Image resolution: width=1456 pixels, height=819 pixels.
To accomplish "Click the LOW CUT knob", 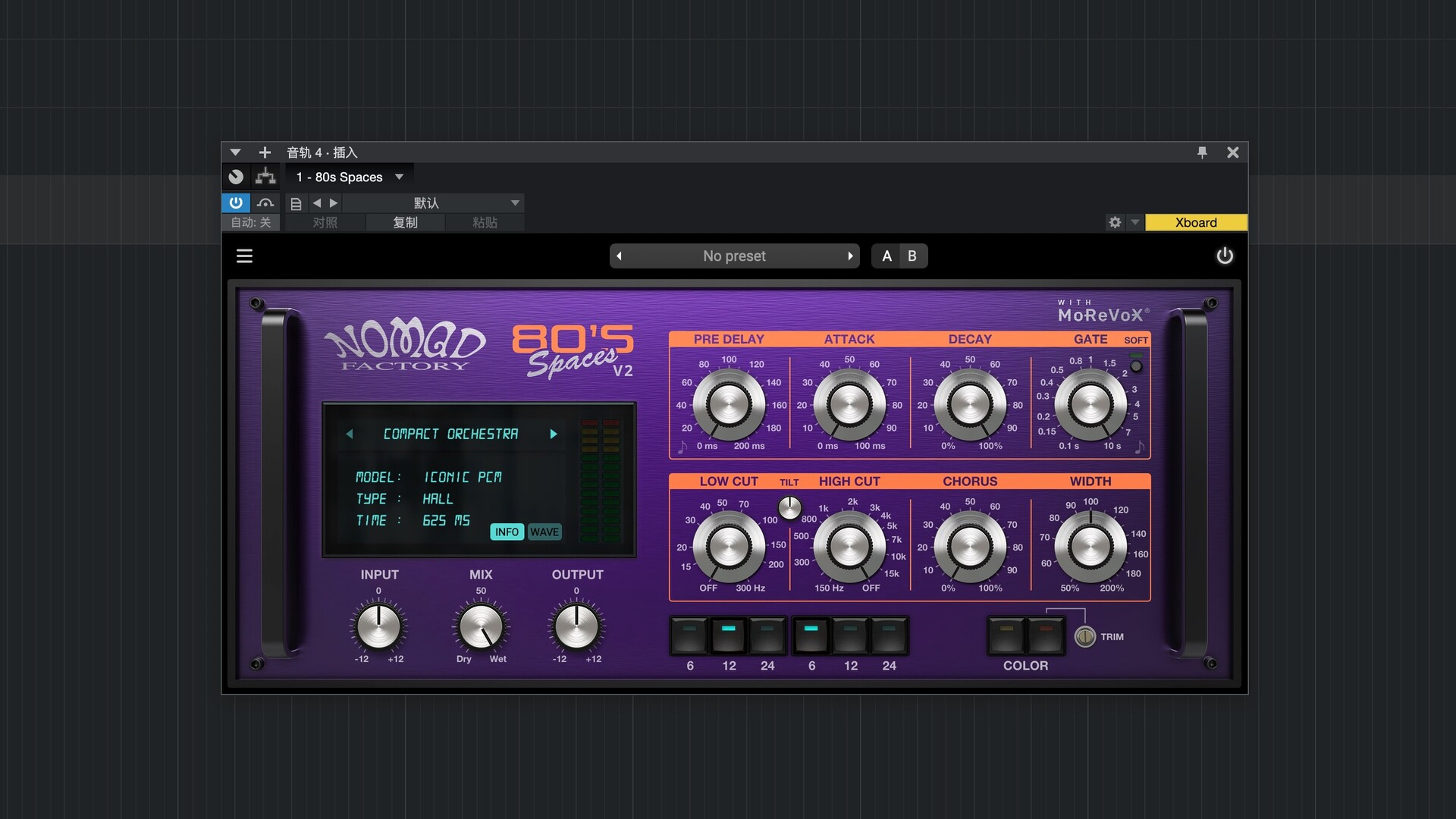I will click(x=729, y=546).
